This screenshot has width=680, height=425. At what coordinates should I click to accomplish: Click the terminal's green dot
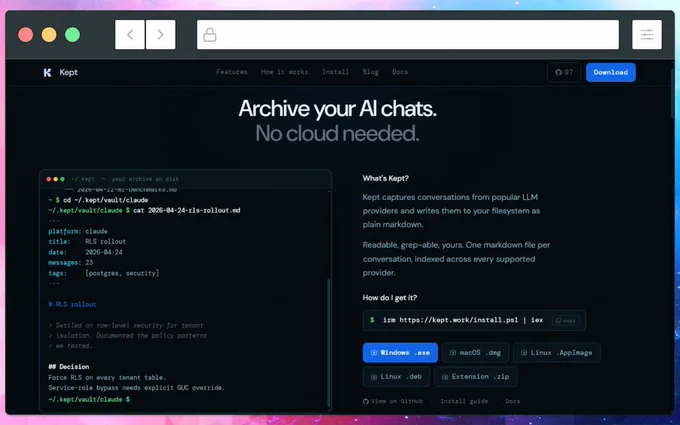(x=62, y=179)
